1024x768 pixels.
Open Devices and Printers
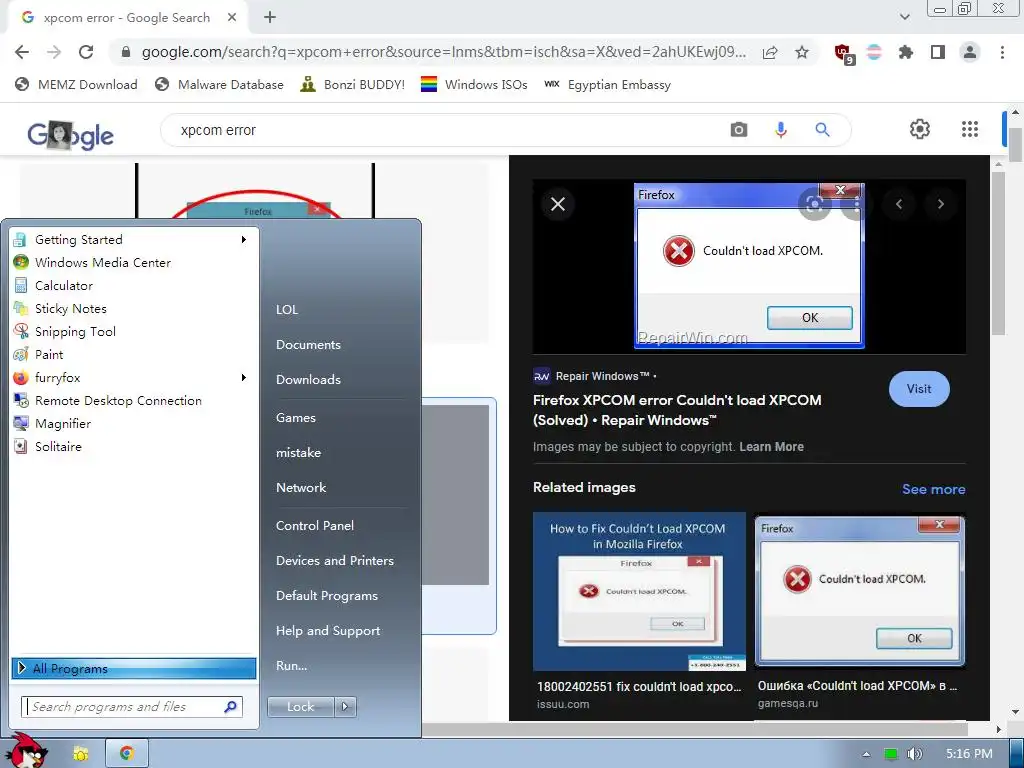pyautogui.click(x=335, y=560)
